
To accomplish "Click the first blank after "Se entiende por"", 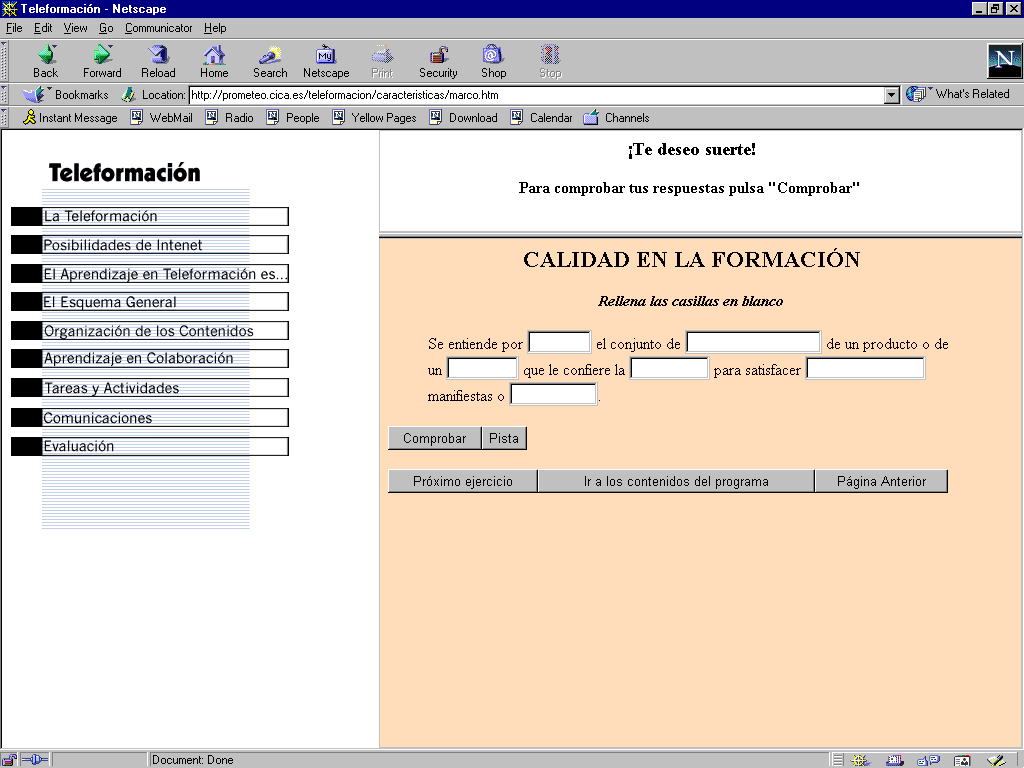I will pos(559,343).
